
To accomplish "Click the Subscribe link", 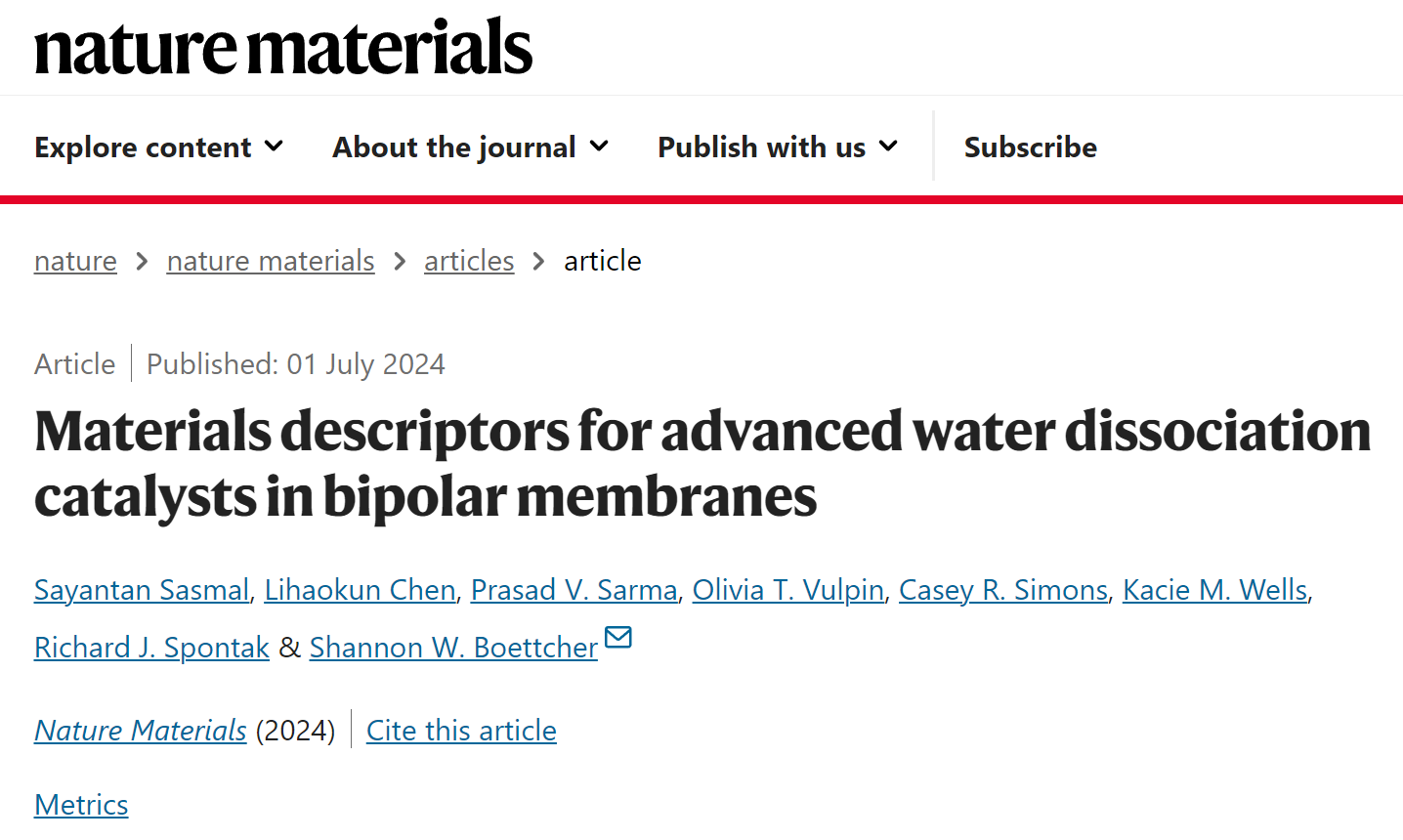I will coord(1031,147).
